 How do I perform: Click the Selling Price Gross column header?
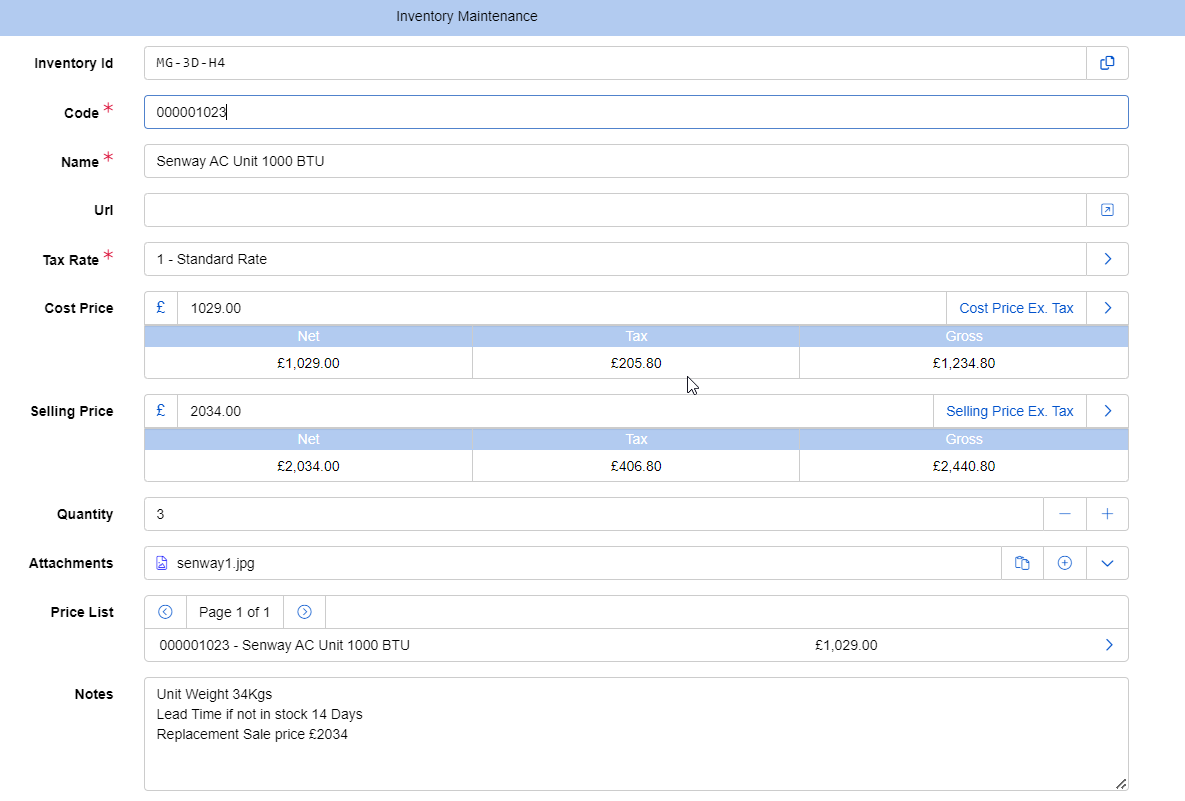[x=964, y=438]
